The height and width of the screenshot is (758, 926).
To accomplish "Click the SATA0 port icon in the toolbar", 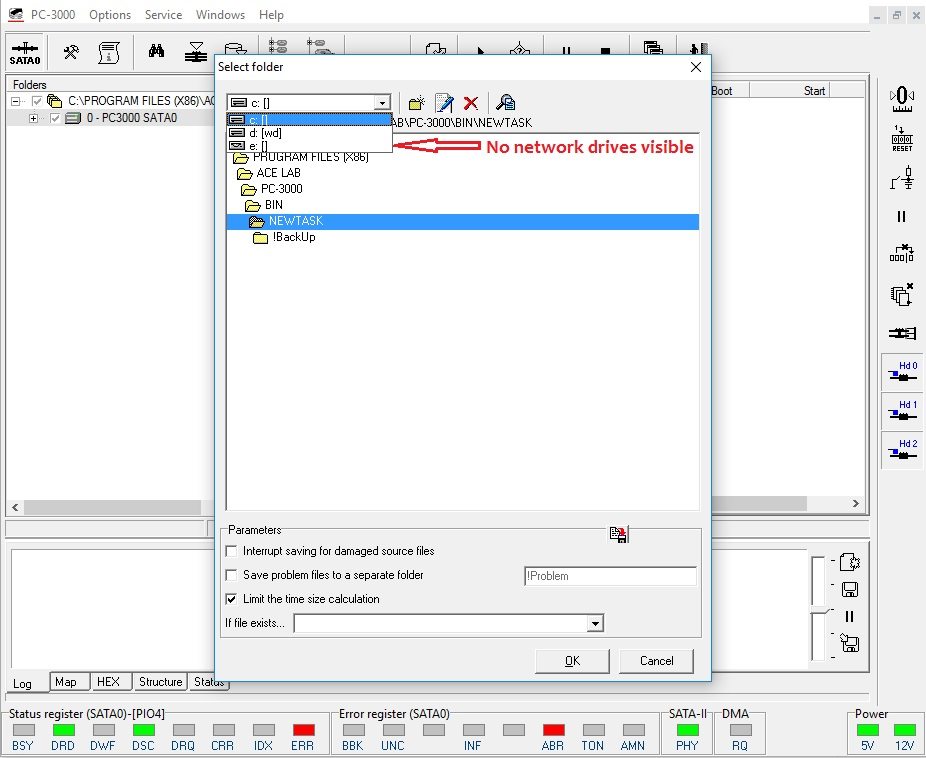I will coord(25,53).
